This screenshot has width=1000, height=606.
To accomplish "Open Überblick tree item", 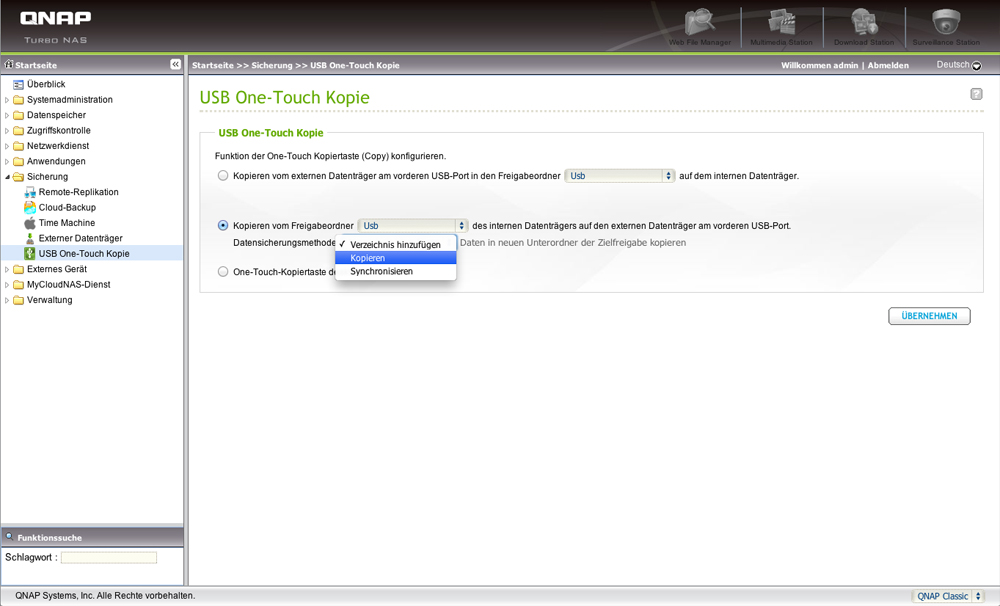I will click(46, 84).
